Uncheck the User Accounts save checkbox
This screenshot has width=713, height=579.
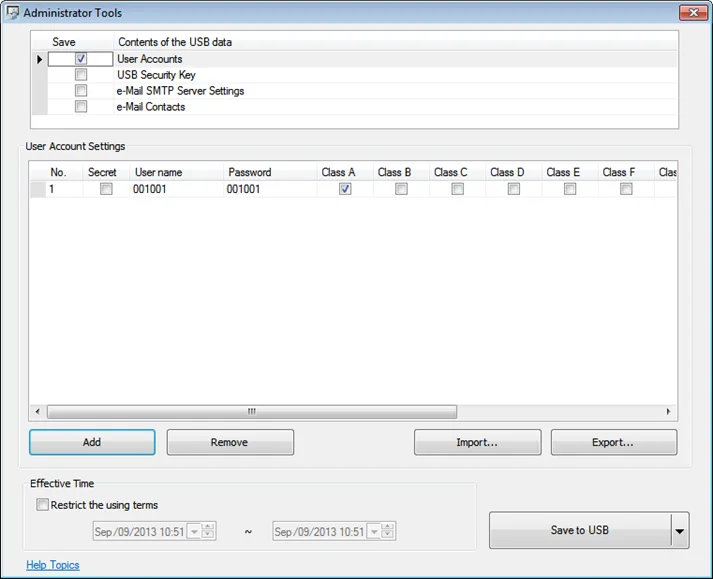[81, 59]
